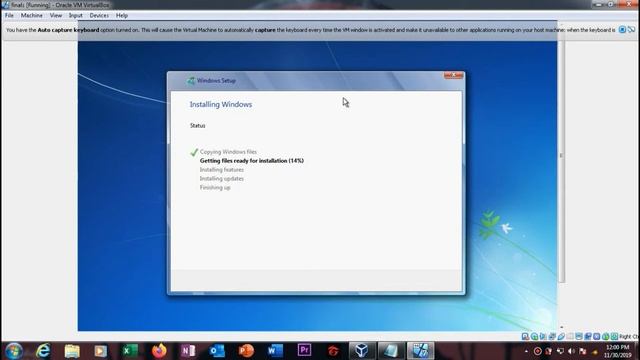Viewport: 640px width, 360px height.
Task: Click the 'Installing Windows' heading
Action: point(221,104)
